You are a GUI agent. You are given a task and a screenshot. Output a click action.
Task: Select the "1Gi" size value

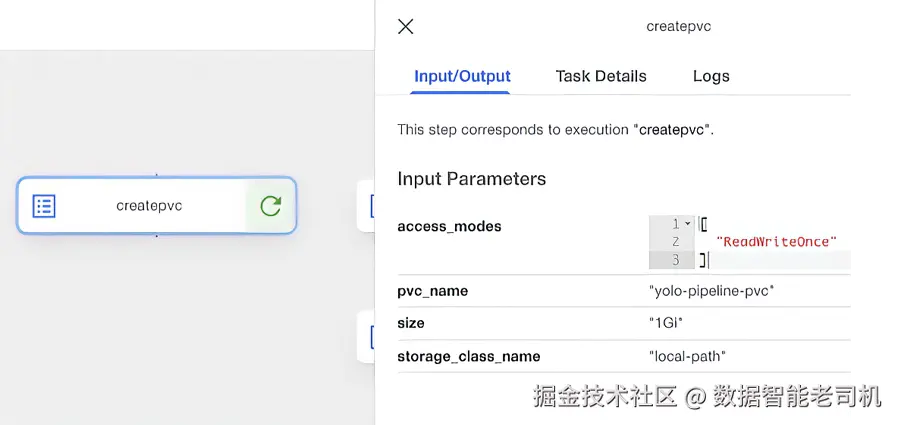pos(666,323)
